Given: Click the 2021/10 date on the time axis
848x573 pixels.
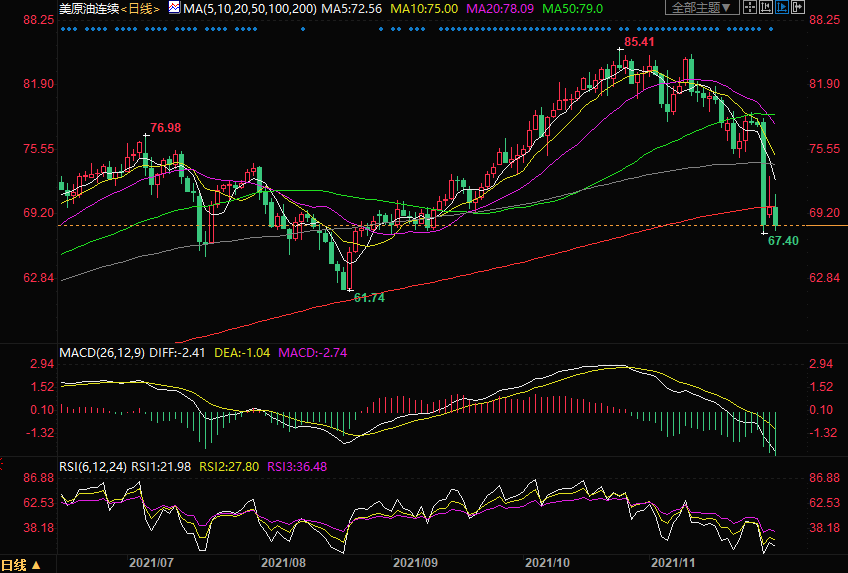Looking at the screenshot, I should coord(546,564).
